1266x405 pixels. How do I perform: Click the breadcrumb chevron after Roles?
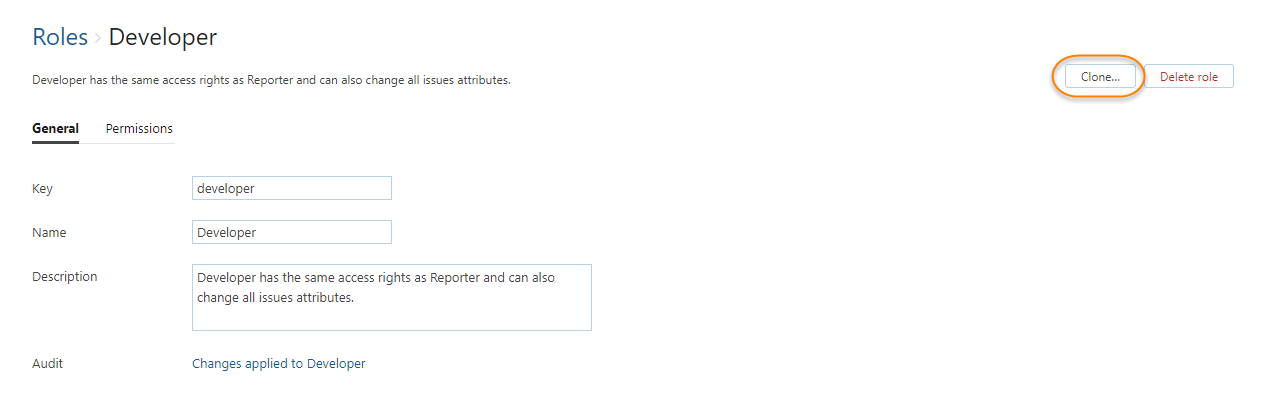click(x=98, y=39)
